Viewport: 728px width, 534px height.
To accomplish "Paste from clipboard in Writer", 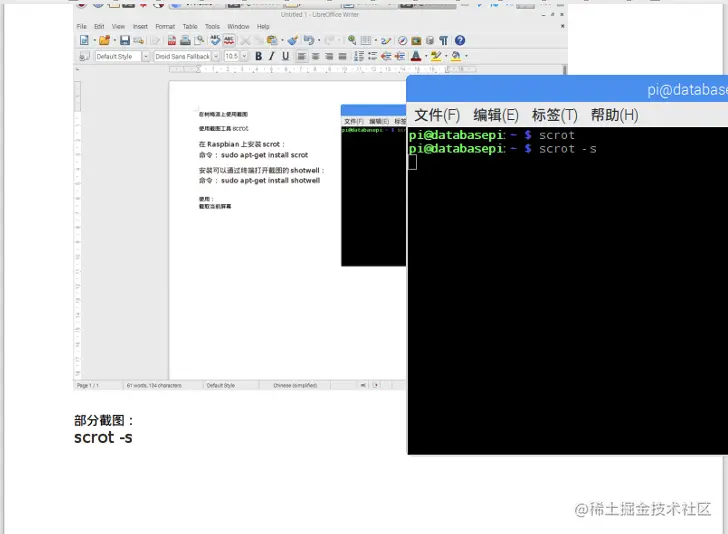I will click(x=272, y=40).
